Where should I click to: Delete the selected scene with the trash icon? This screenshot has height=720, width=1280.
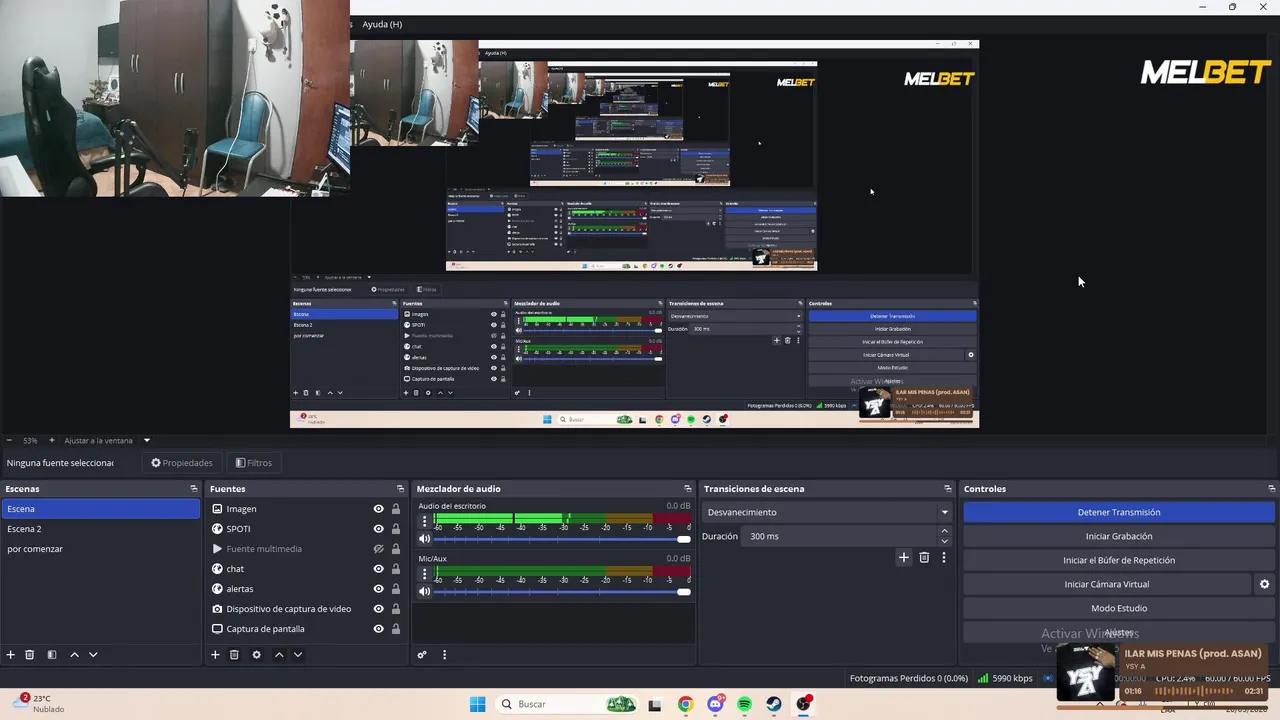30,655
